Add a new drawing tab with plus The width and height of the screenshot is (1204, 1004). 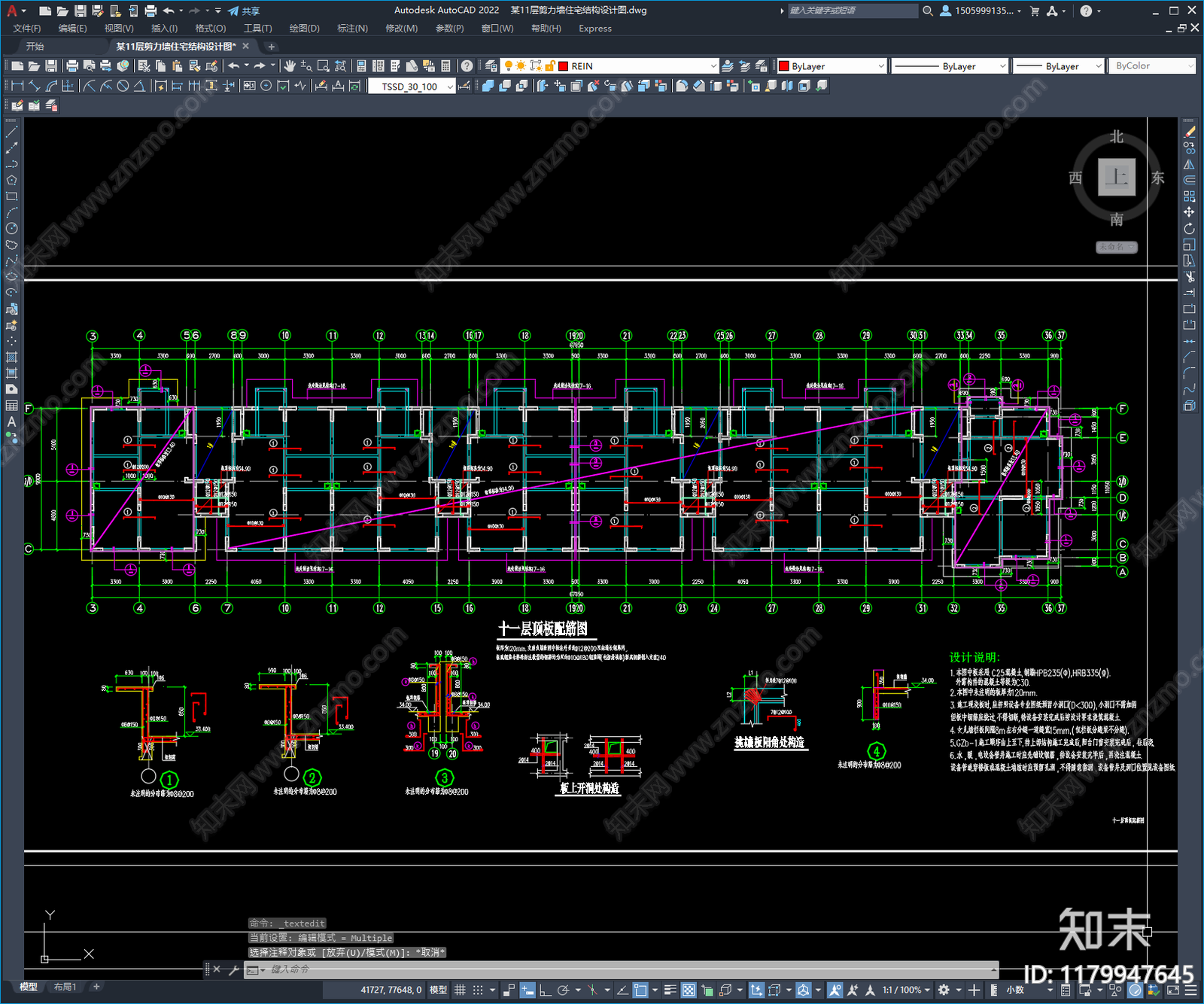tap(272, 47)
